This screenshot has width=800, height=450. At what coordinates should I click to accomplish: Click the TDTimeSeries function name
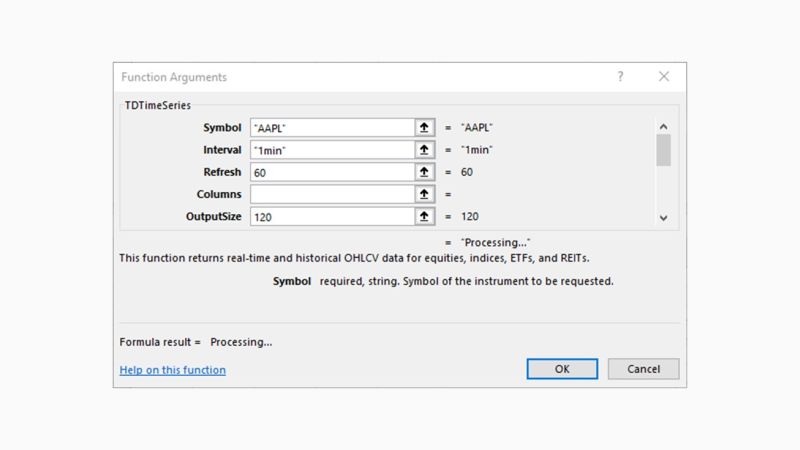coord(158,105)
